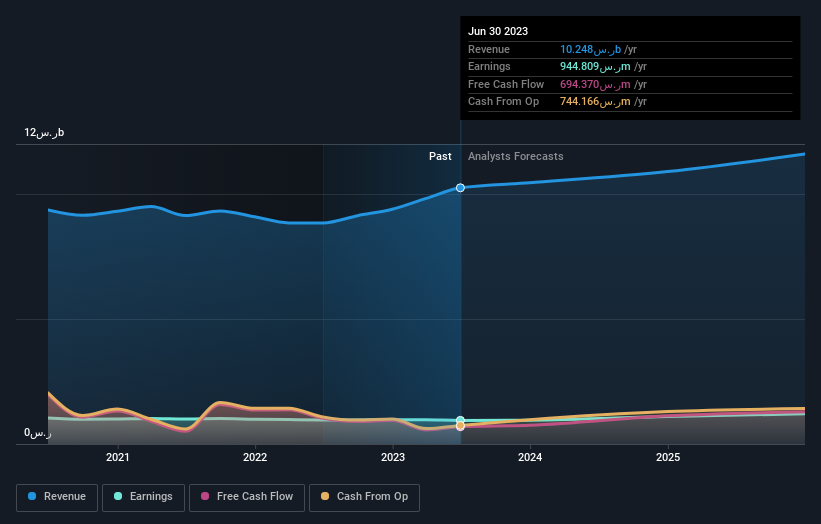Click the 'Past' label on chart

pyautogui.click(x=440, y=157)
